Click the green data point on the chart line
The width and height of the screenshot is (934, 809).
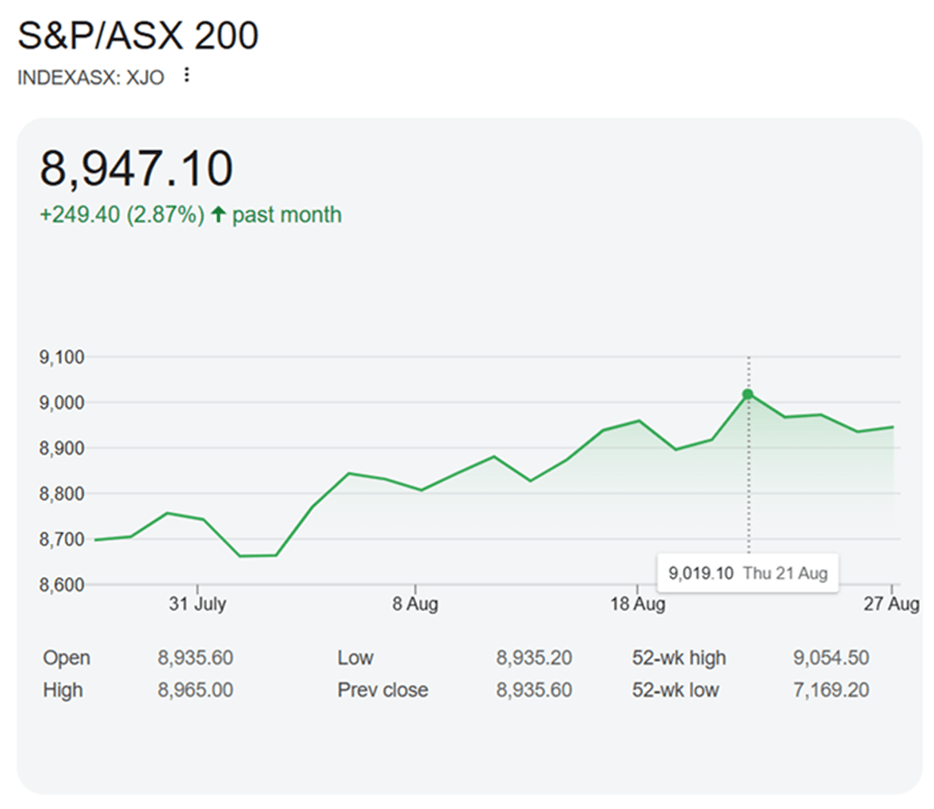tap(748, 394)
